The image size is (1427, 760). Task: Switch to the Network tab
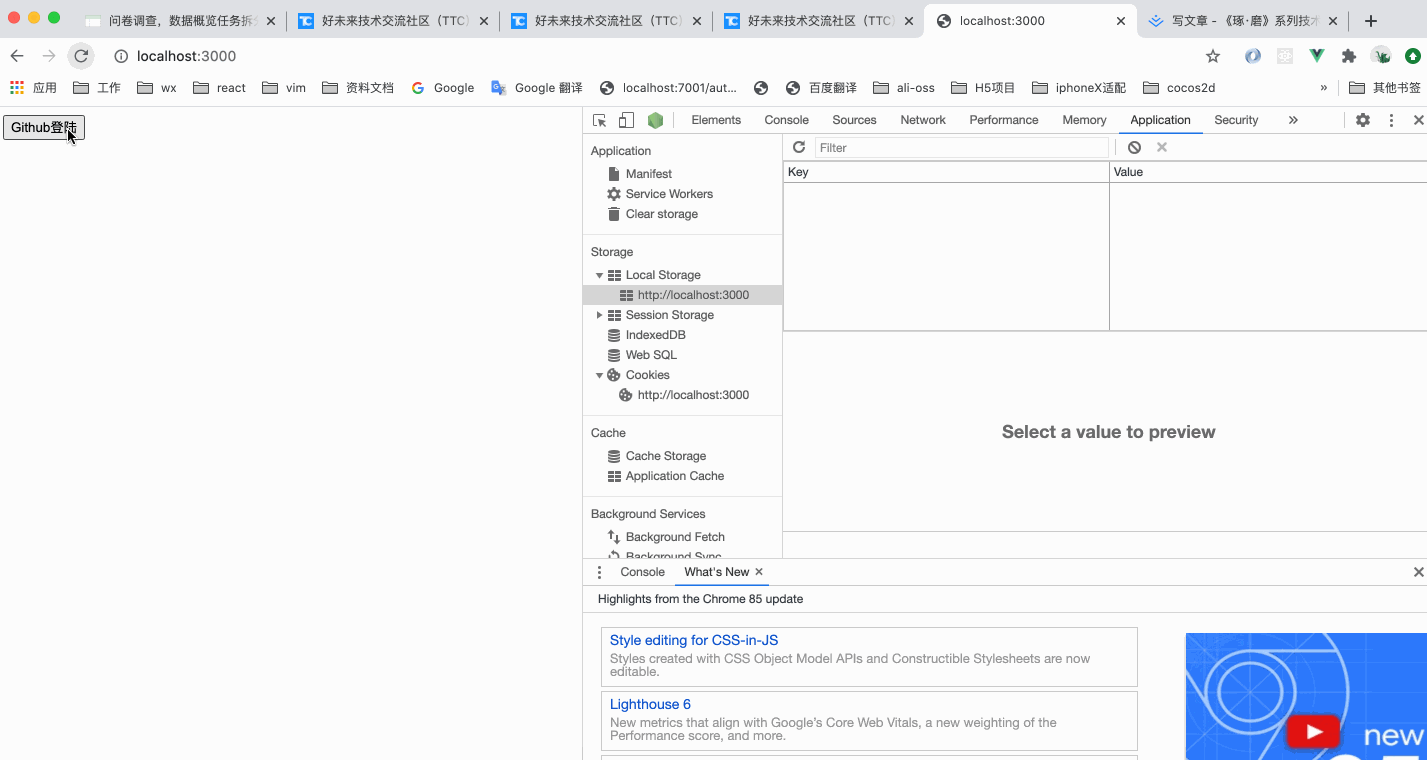coord(921,119)
